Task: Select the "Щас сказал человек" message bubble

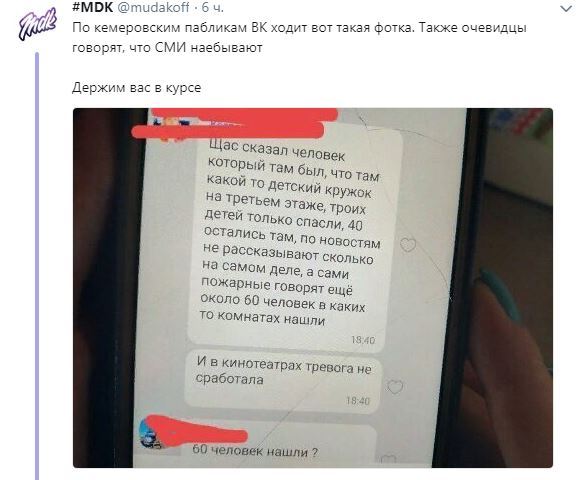Action: pyautogui.click(x=294, y=238)
